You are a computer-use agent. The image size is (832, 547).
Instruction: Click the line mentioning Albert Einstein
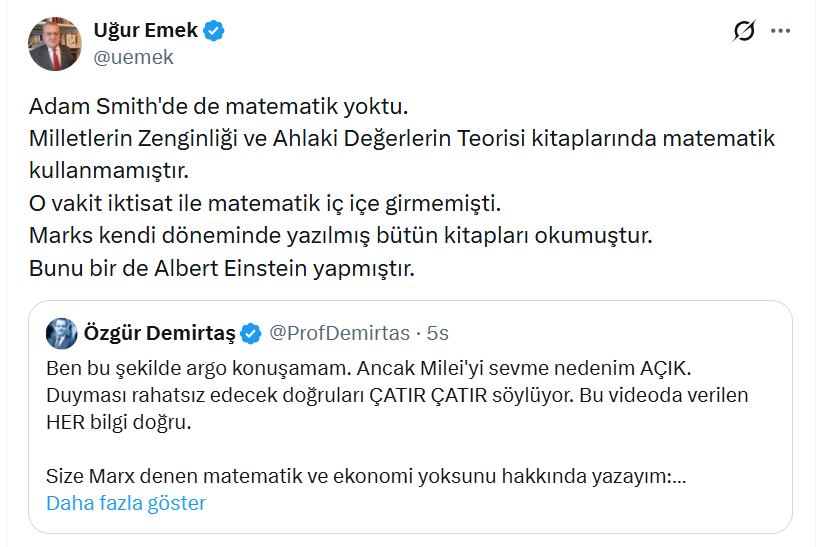221,269
